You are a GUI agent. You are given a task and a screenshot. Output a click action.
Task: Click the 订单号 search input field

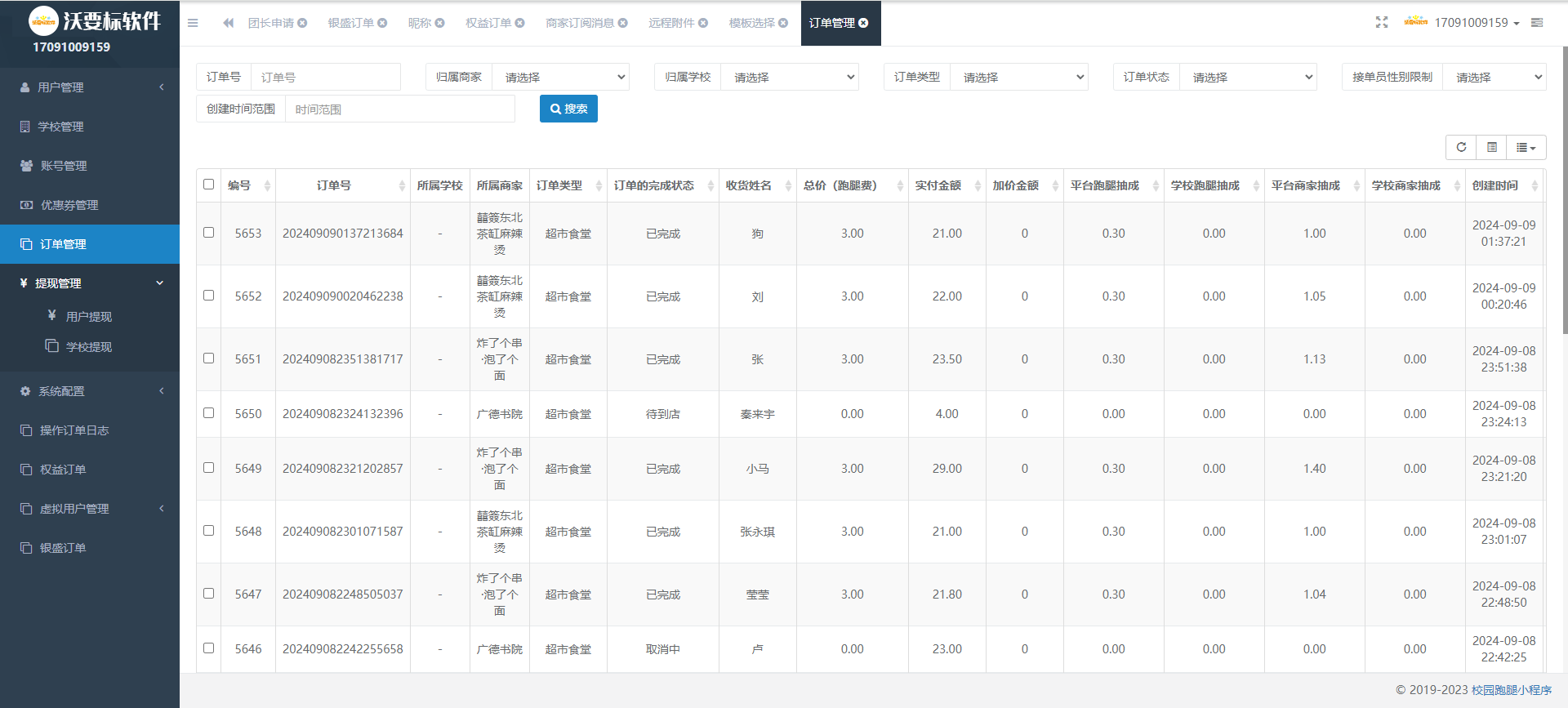tap(326, 77)
